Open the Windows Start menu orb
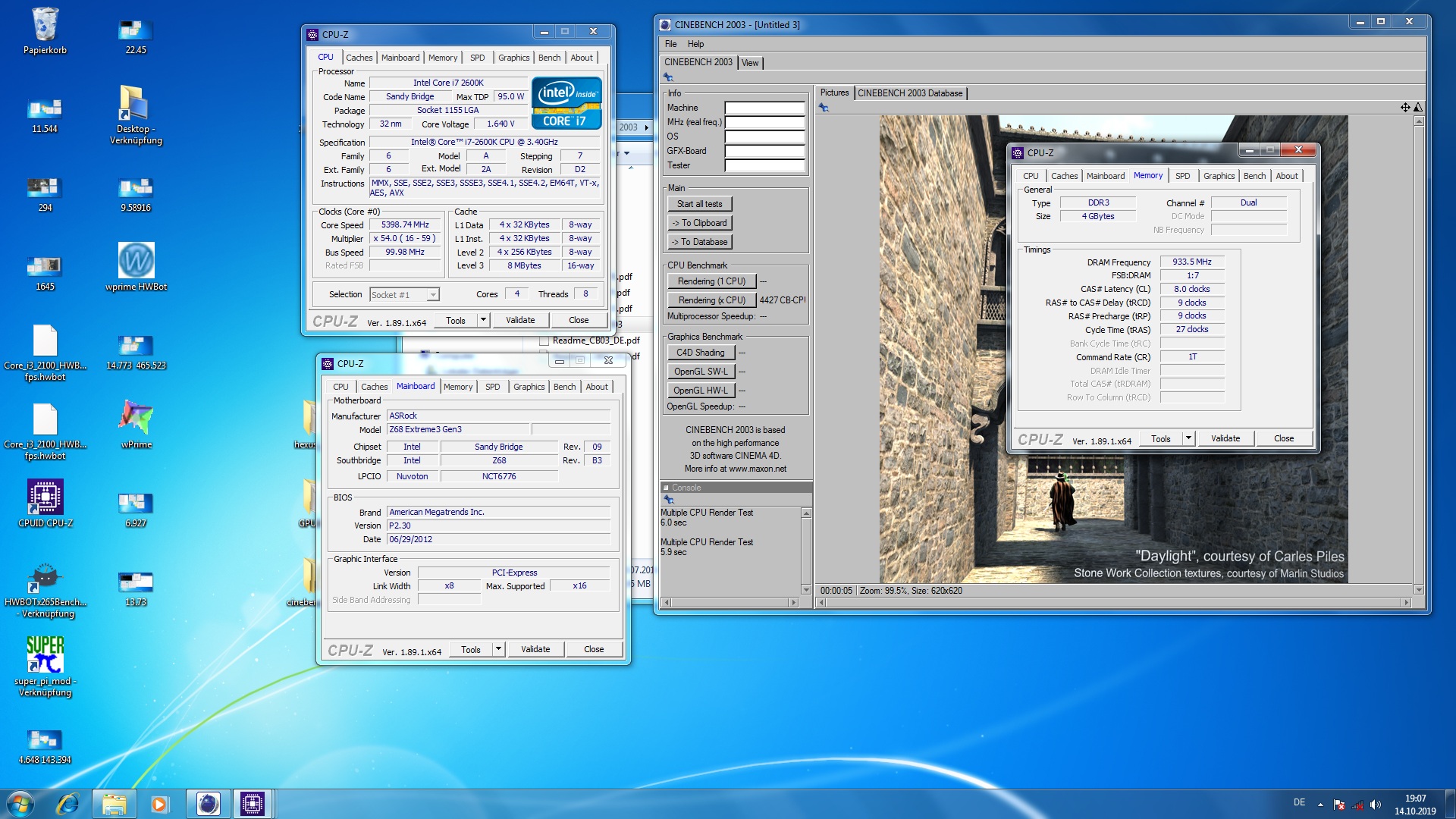1456x819 pixels. (x=20, y=804)
